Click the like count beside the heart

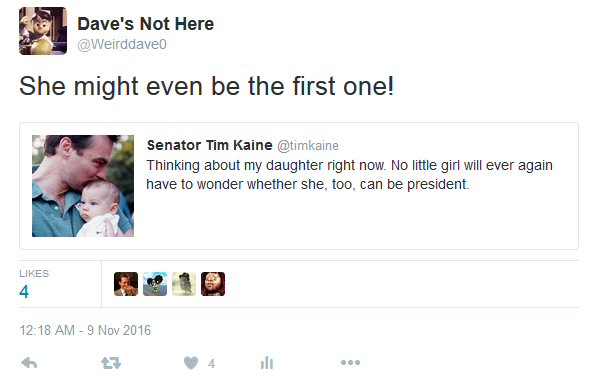click(211, 364)
